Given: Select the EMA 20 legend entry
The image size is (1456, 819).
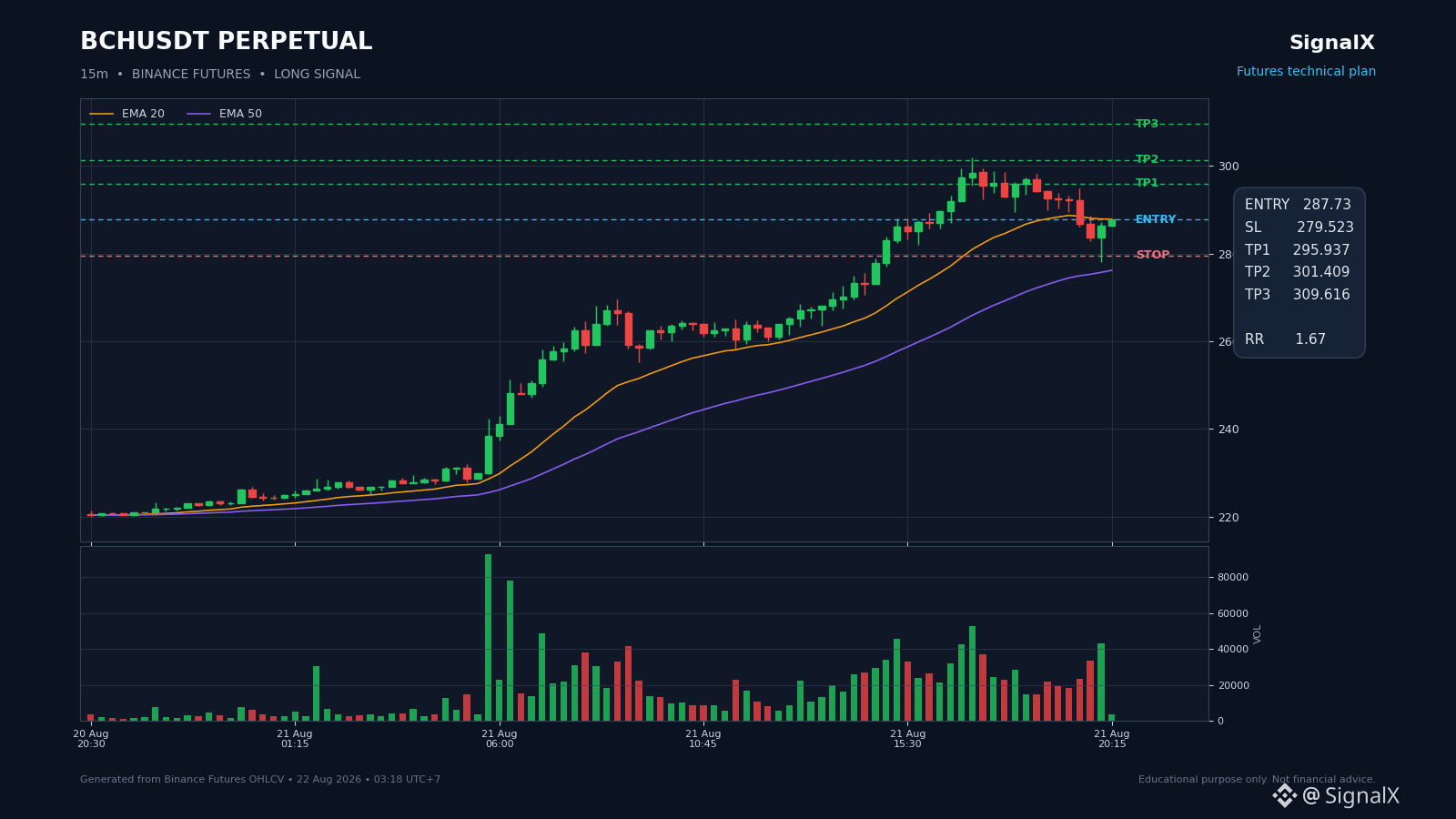Looking at the screenshot, I should coord(127,114).
